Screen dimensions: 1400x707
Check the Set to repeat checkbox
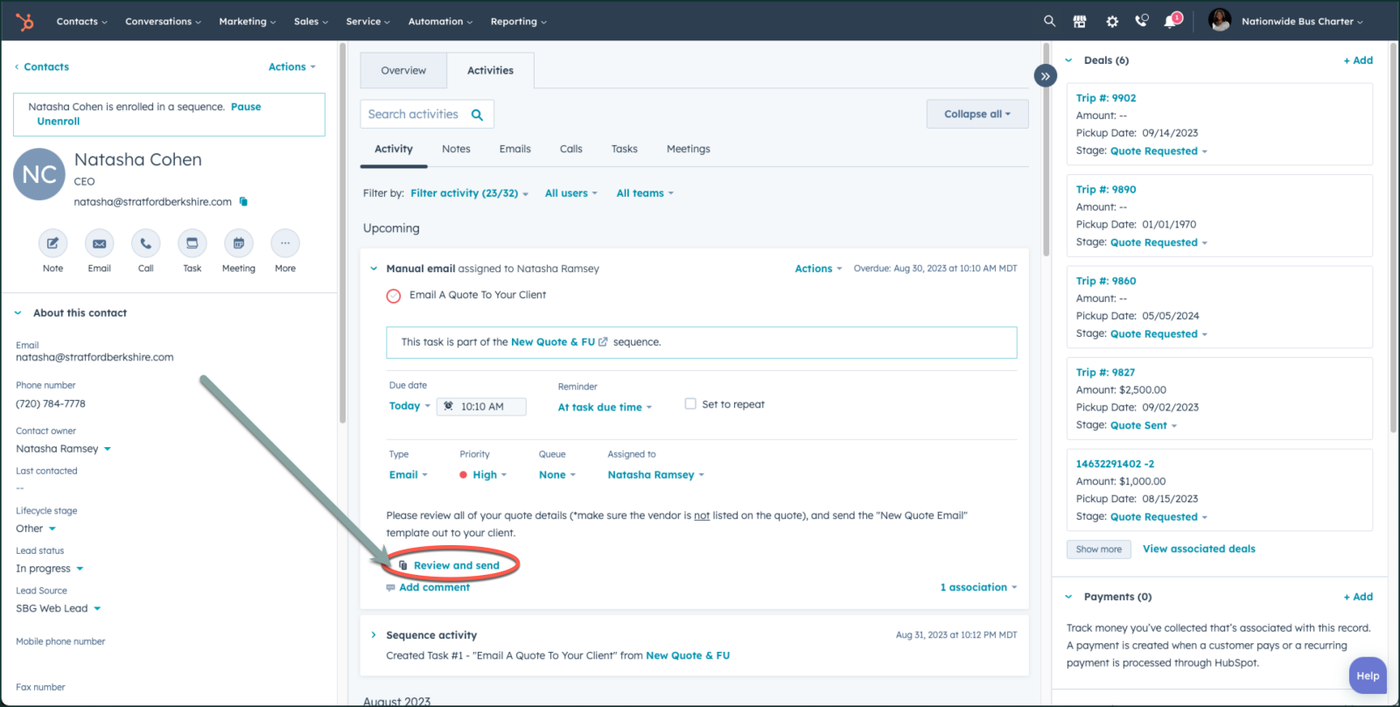coord(690,404)
